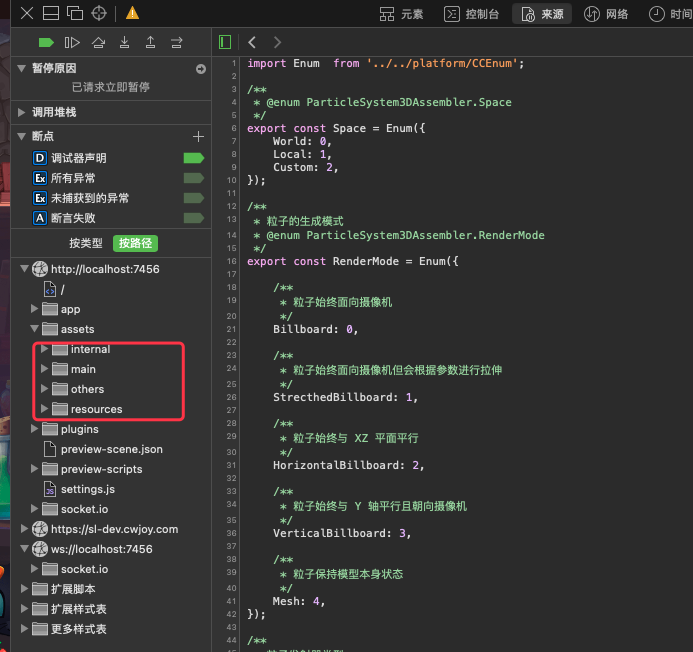The image size is (693, 652).
Task: Click the step into icon
Action: (x=124, y=42)
